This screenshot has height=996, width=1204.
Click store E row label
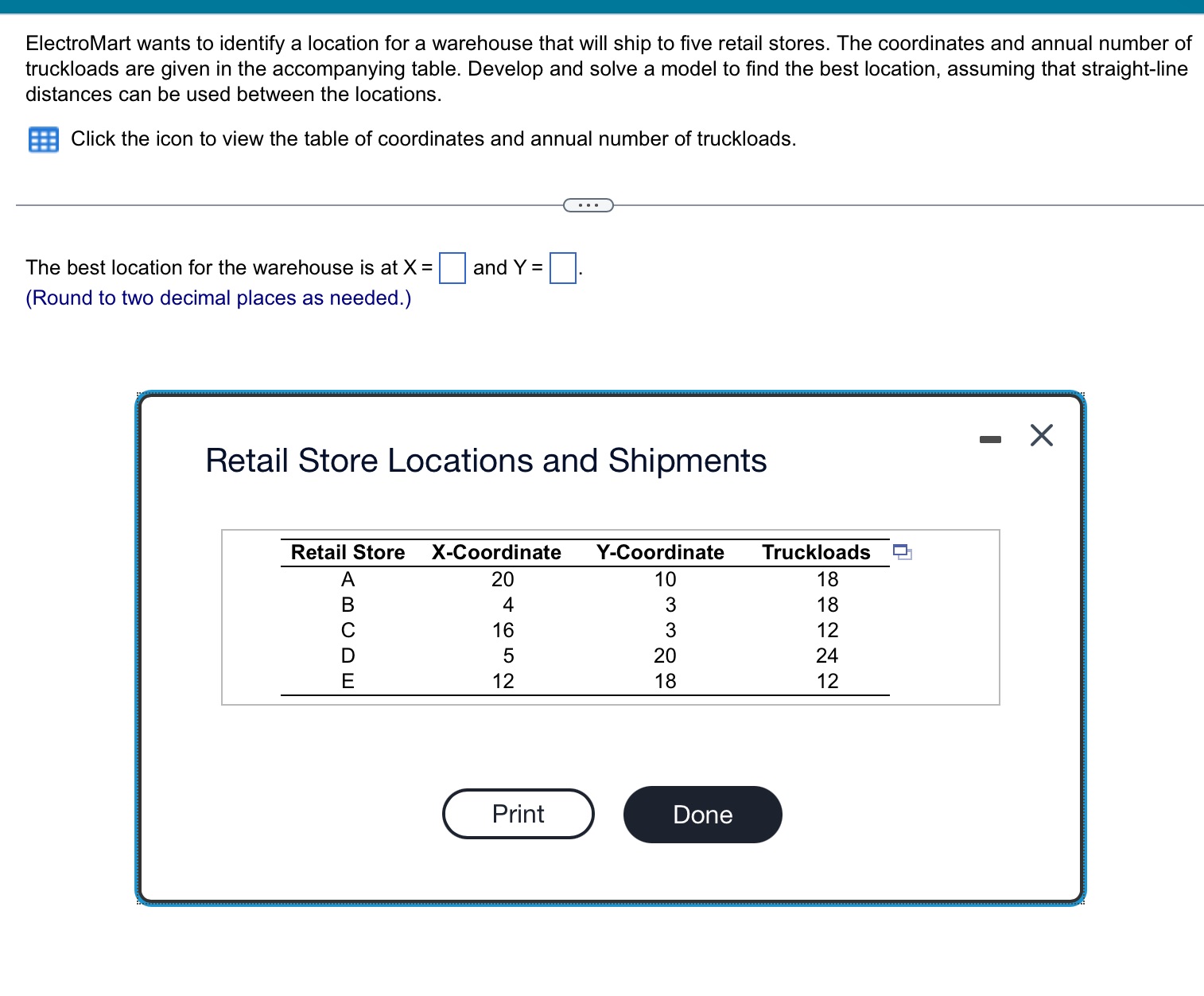click(348, 681)
